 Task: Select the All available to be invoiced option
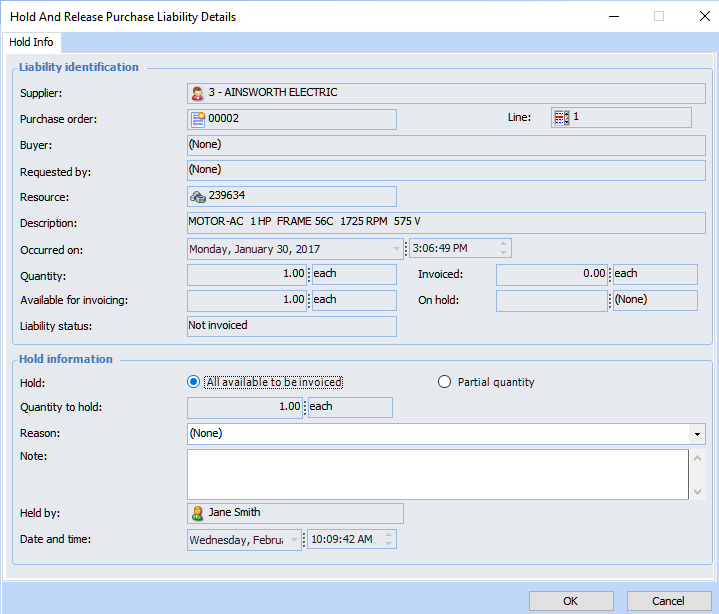point(194,382)
